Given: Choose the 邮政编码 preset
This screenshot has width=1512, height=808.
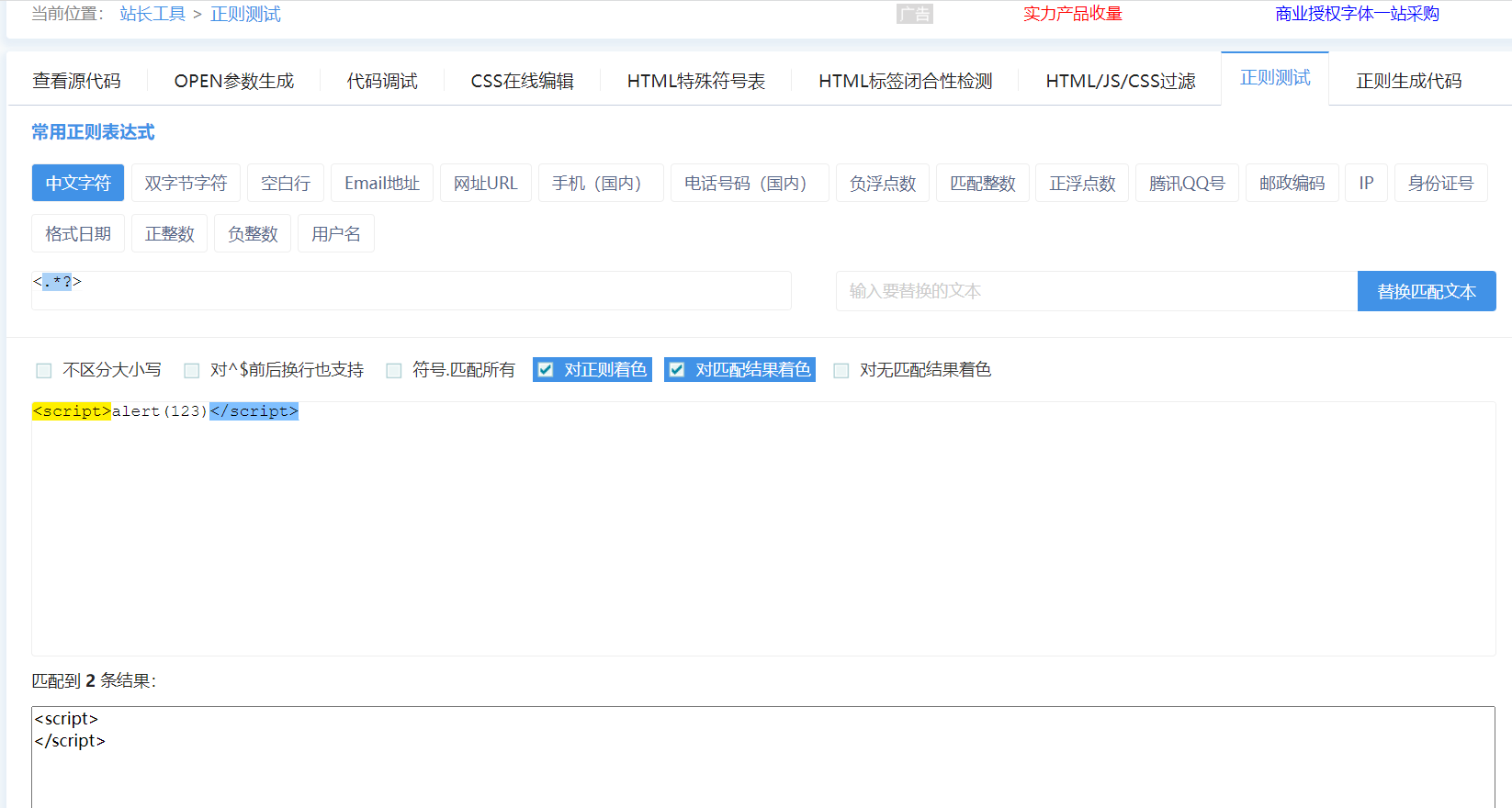Looking at the screenshot, I should coord(1292,183).
